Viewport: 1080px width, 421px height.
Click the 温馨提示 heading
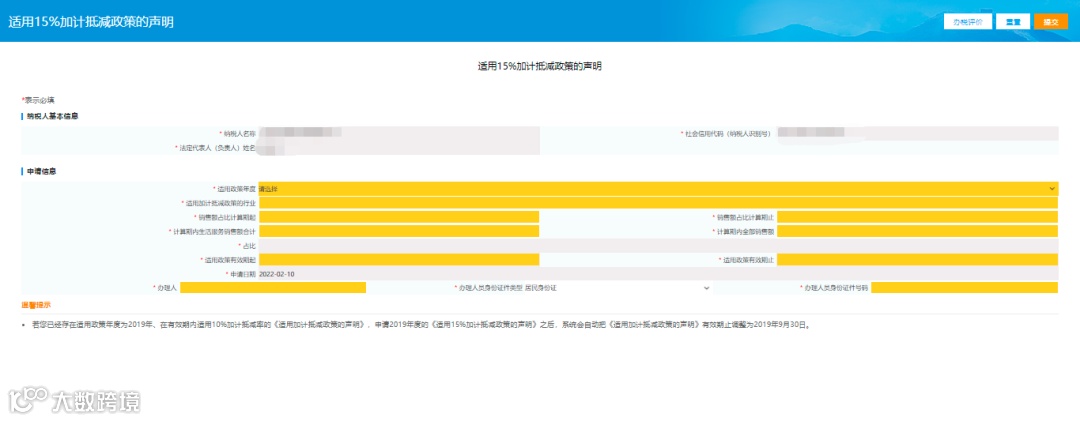[x=36, y=304]
